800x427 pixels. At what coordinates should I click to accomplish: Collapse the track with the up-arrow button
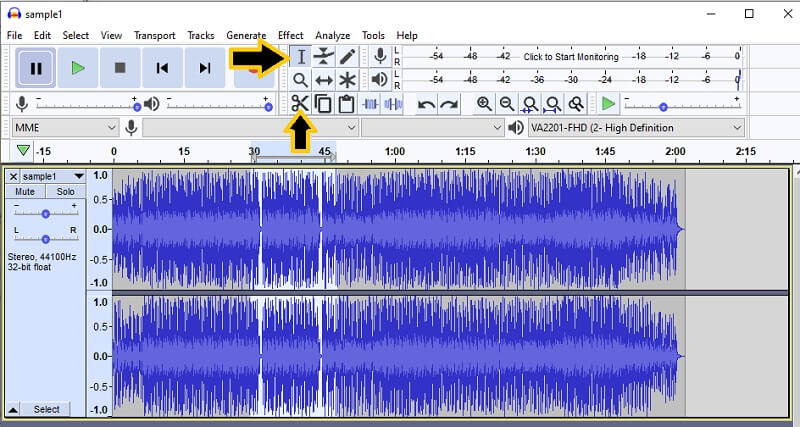[x=13, y=409]
